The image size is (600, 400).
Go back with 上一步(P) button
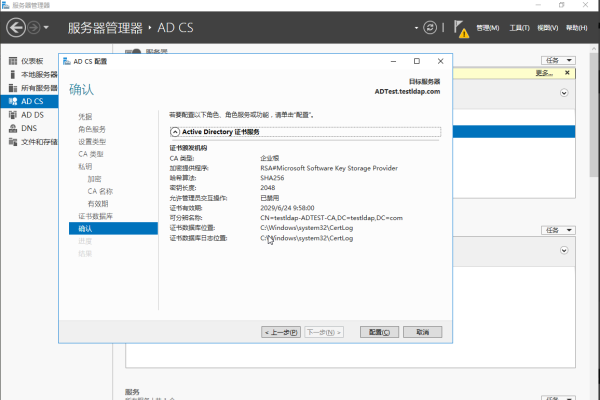[x=281, y=332]
